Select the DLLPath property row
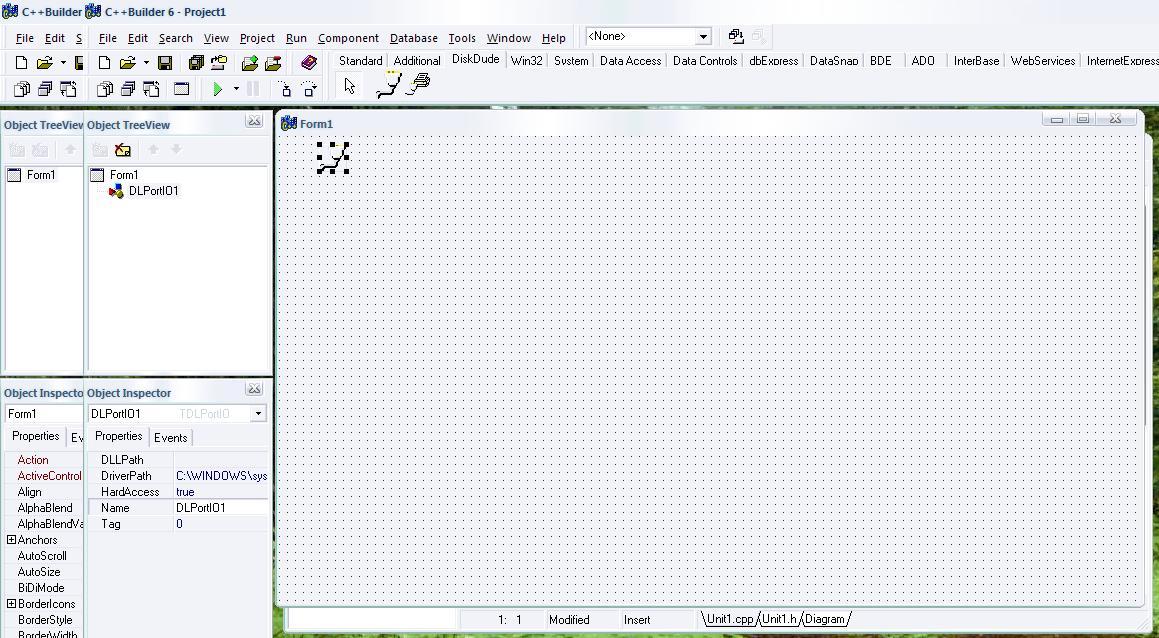 (x=177, y=460)
